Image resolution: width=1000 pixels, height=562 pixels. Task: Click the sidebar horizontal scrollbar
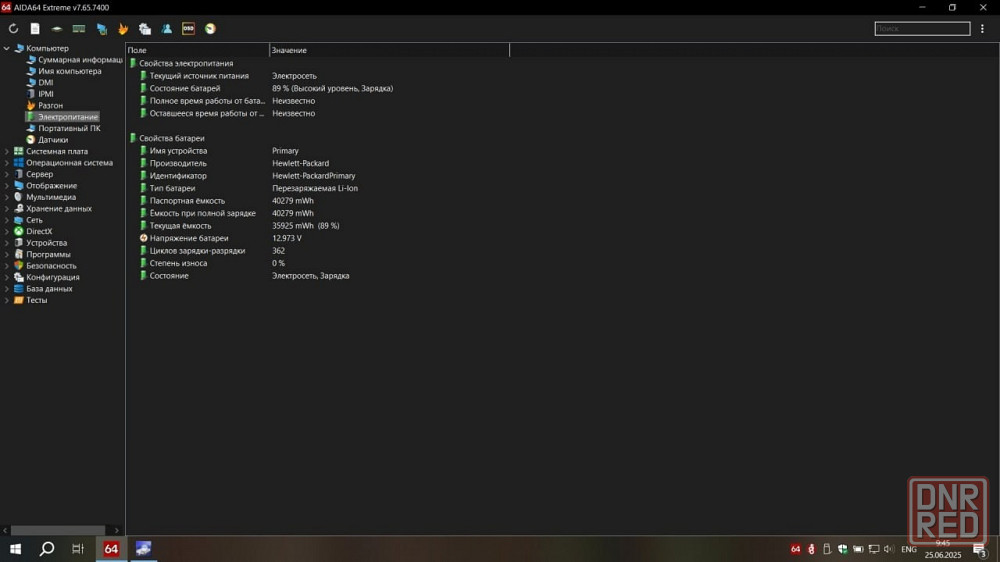pyautogui.click(x=58, y=530)
